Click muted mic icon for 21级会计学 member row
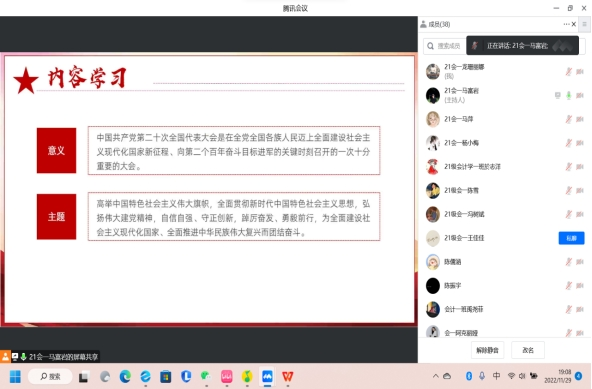This screenshot has width=592, height=389. point(569,167)
